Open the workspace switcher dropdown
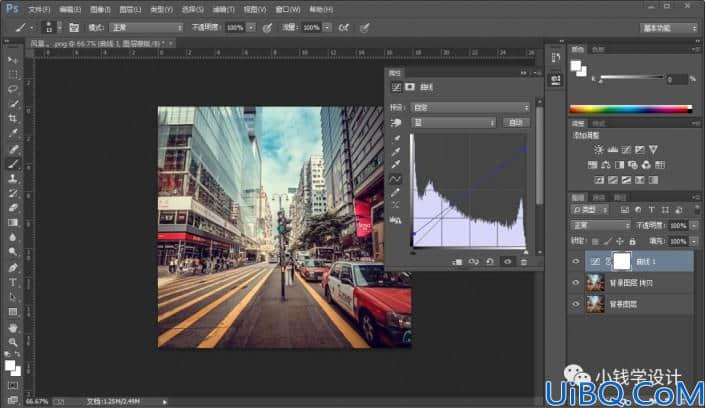This screenshot has width=705, height=408. [669, 28]
